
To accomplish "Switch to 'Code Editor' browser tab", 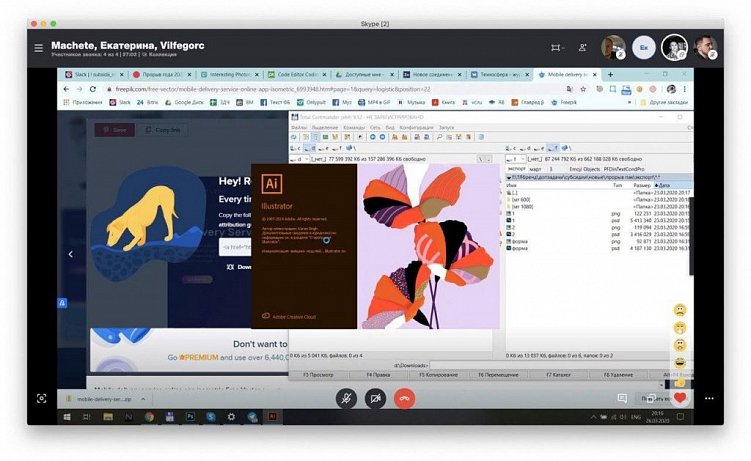I will [x=297, y=75].
